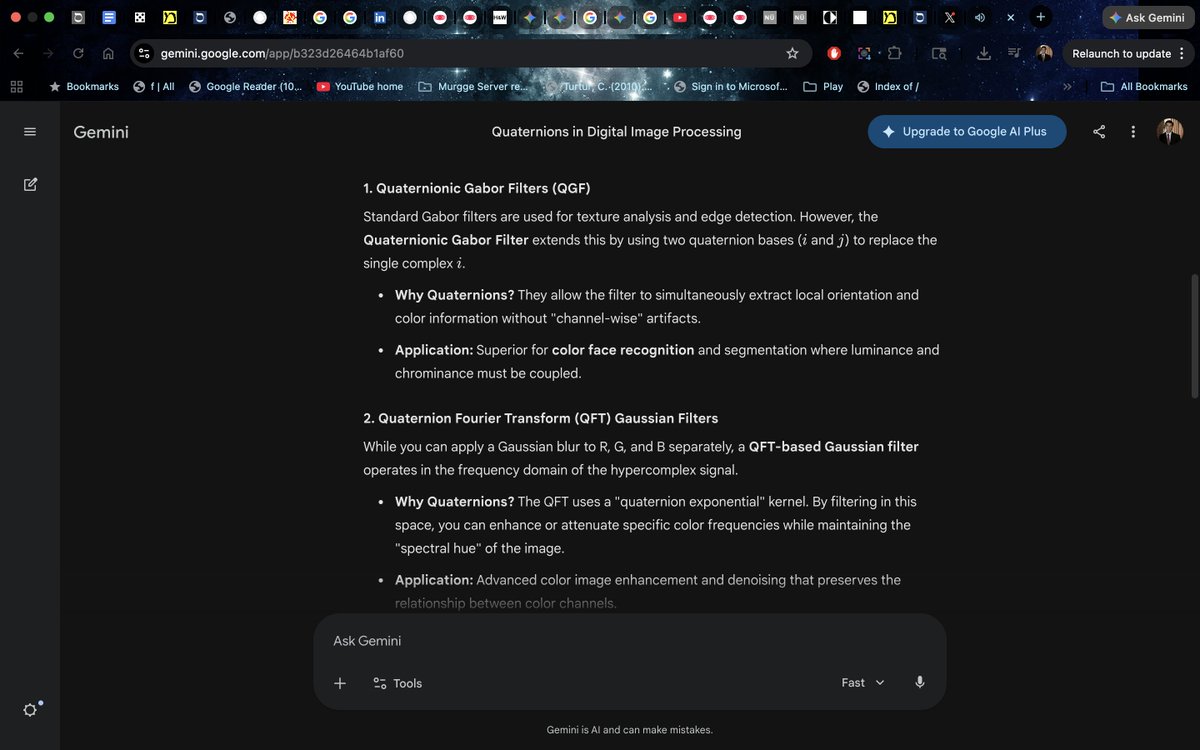This screenshot has height=750, width=1200.
Task: Open the Play bookmarks folder
Action: pyautogui.click(x=823, y=87)
